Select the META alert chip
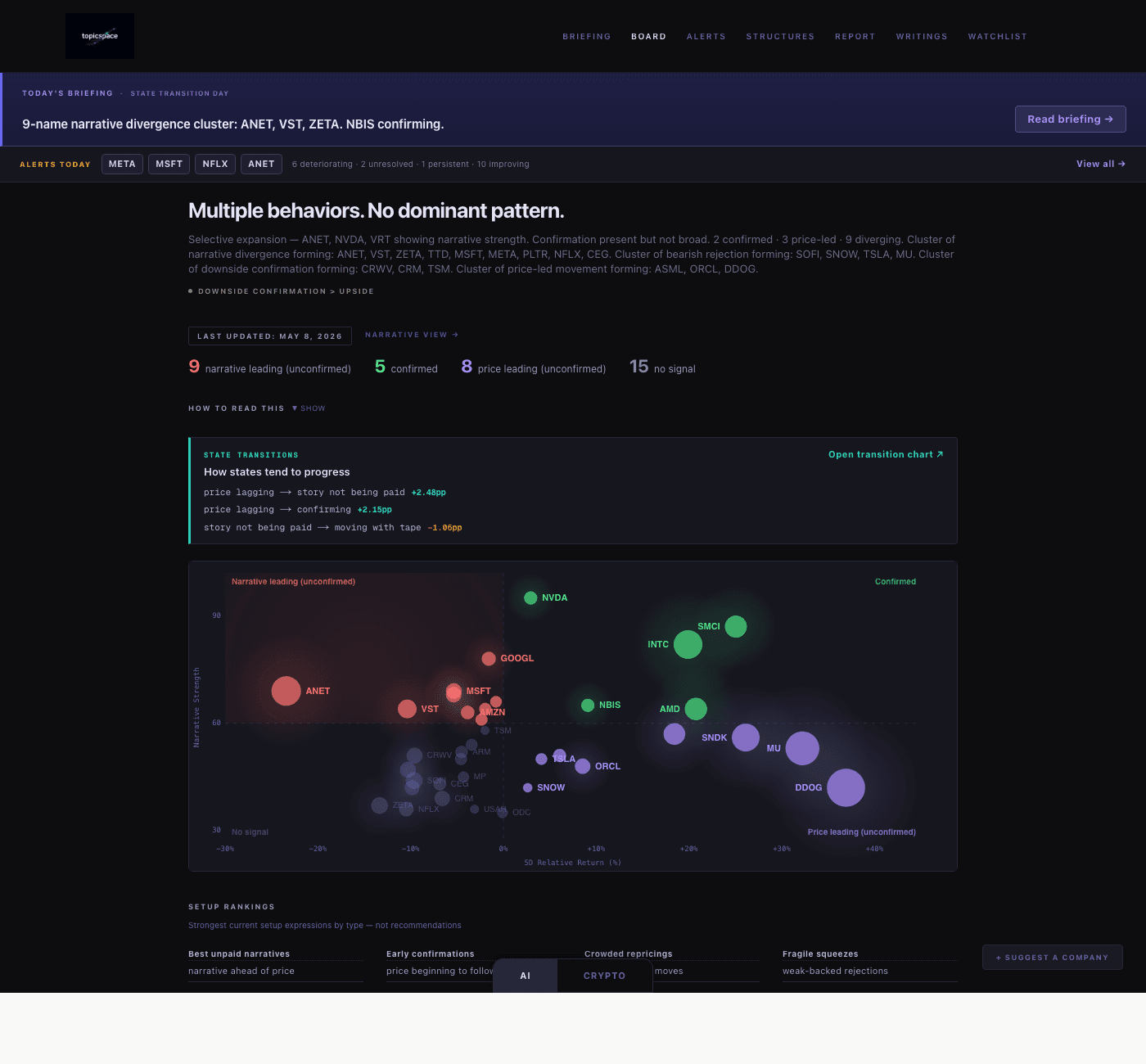Viewport: 1146px width, 1064px height. pos(122,164)
